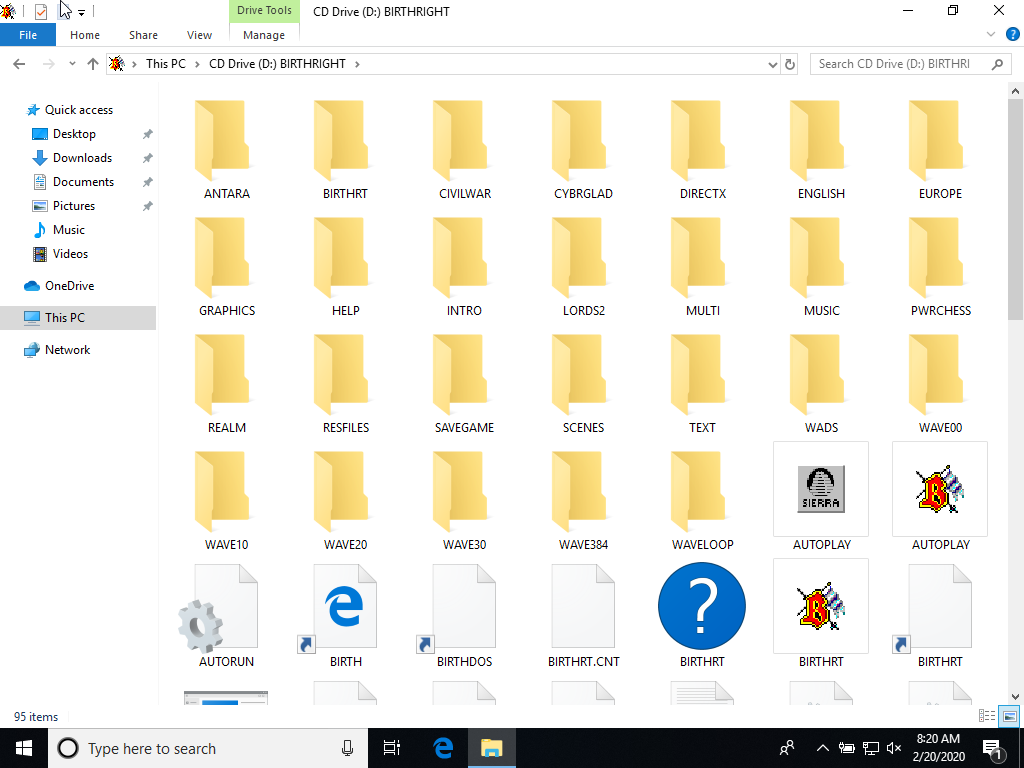Click CD Drive (D:) BIRTHRIGHT path segment
Screen dimensions: 1024x768
[x=277, y=64]
